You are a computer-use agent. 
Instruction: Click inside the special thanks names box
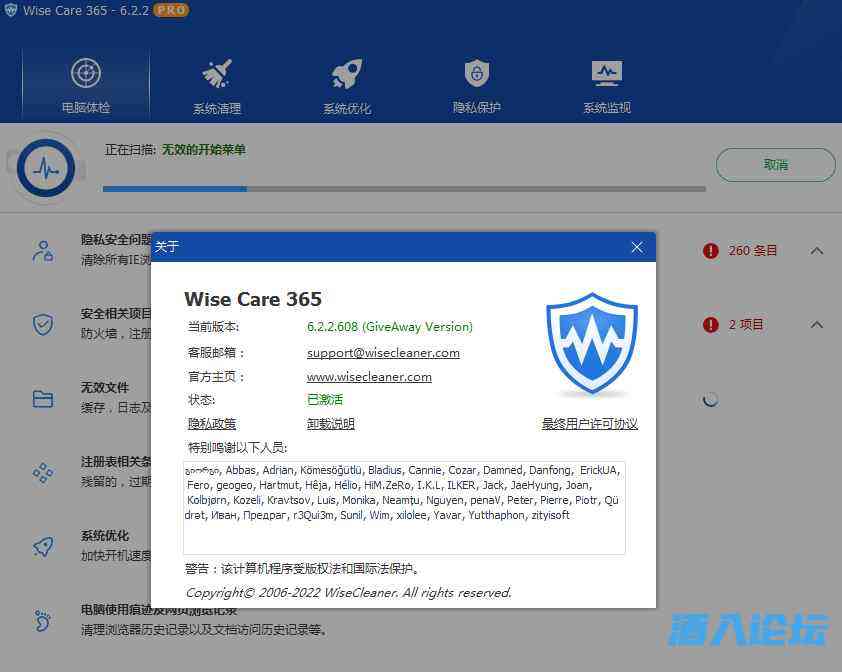coord(404,508)
